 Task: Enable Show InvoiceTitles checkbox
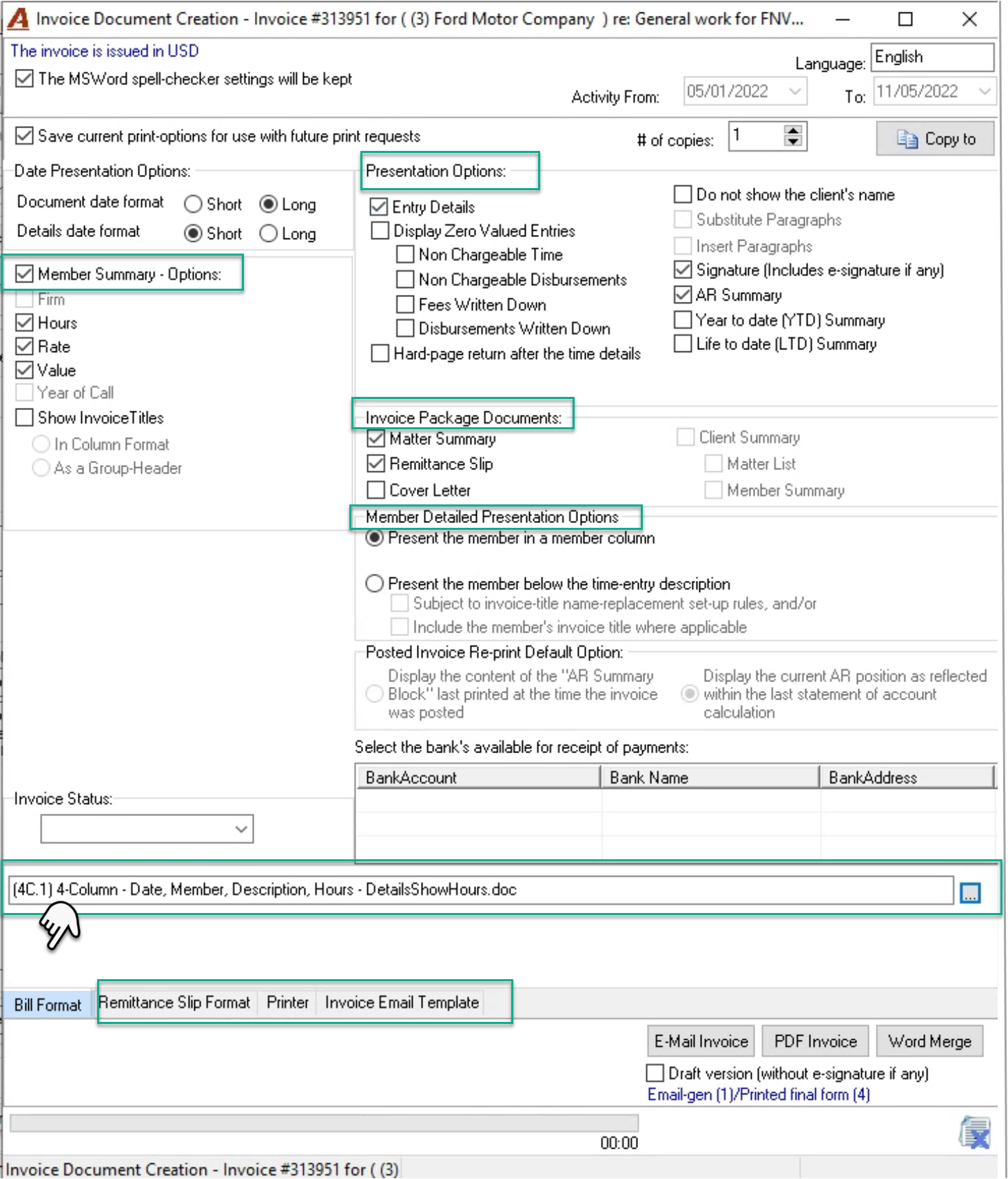pos(24,418)
